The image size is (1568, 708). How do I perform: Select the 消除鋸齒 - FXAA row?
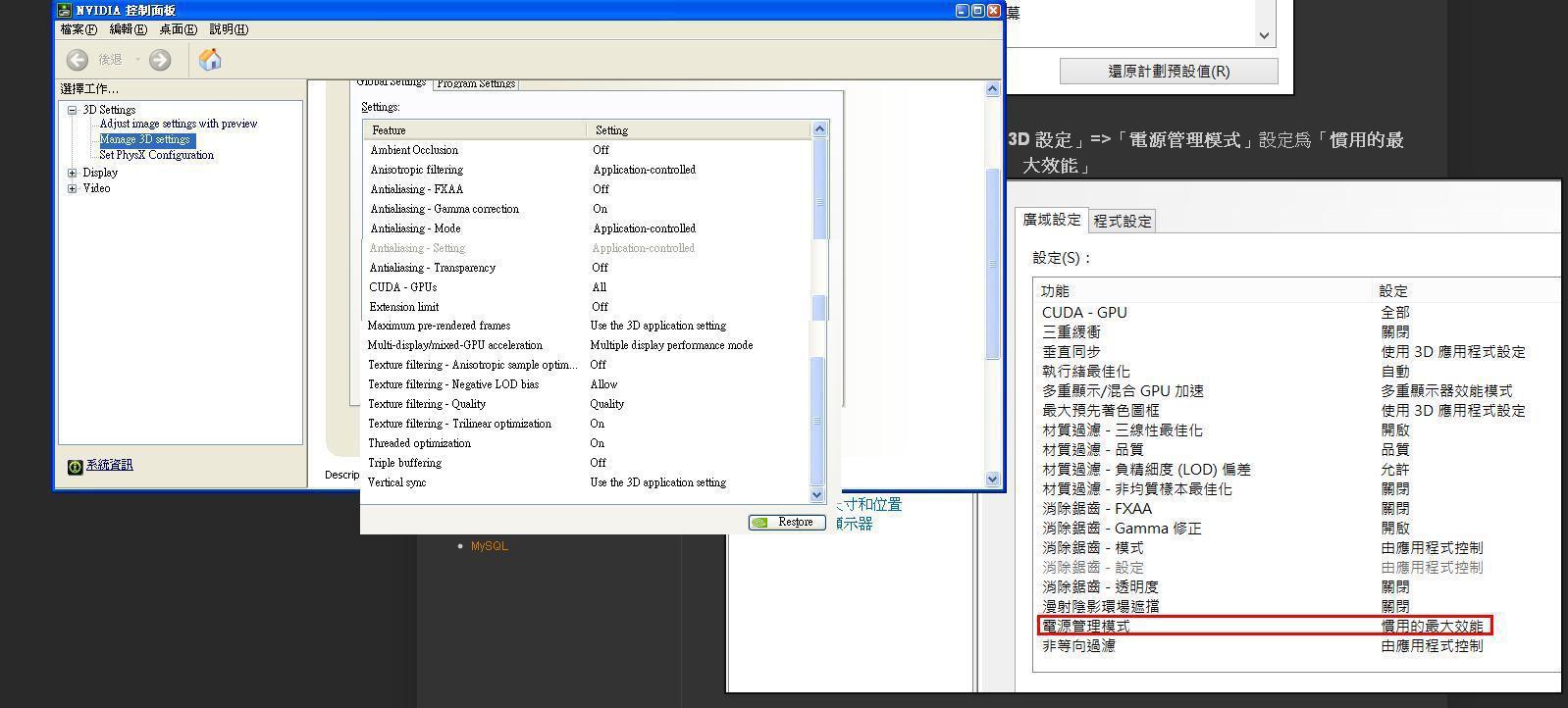coord(1297,509)
